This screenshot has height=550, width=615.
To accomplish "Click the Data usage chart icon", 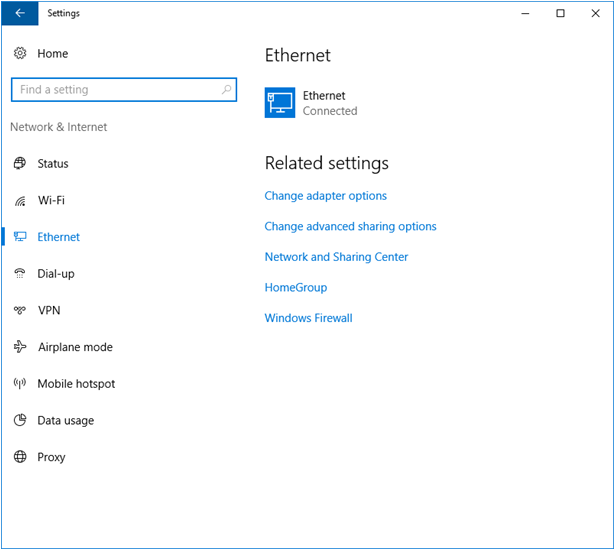I will click(20, 421).
